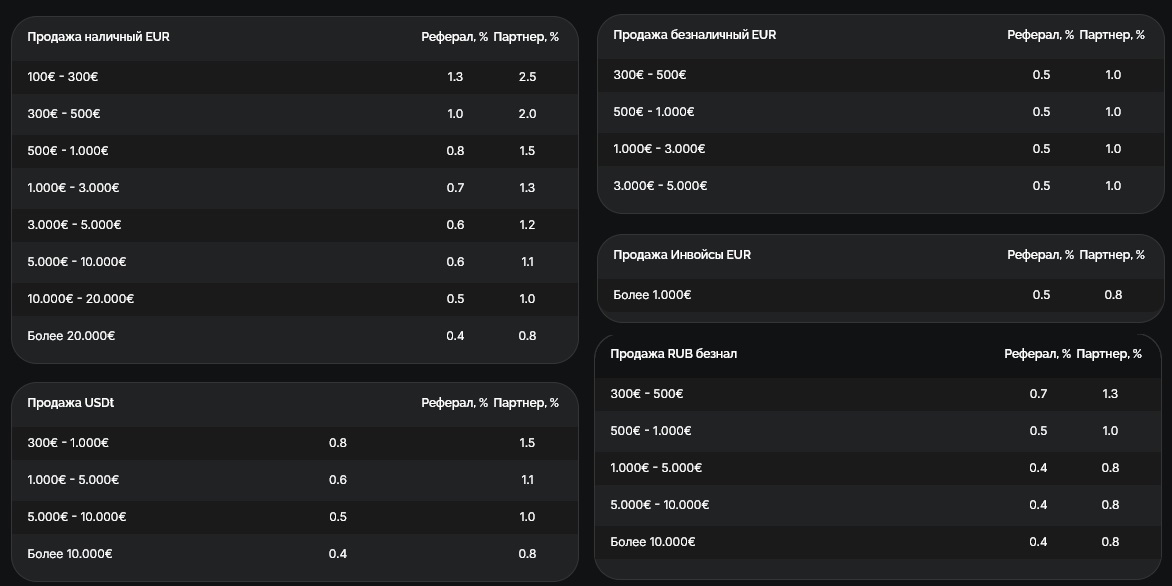The height and width of the screenshot is (586, 1172).
Task: Click 'Партнер, %' column header in USDt table
Action: tap(526, 403)
